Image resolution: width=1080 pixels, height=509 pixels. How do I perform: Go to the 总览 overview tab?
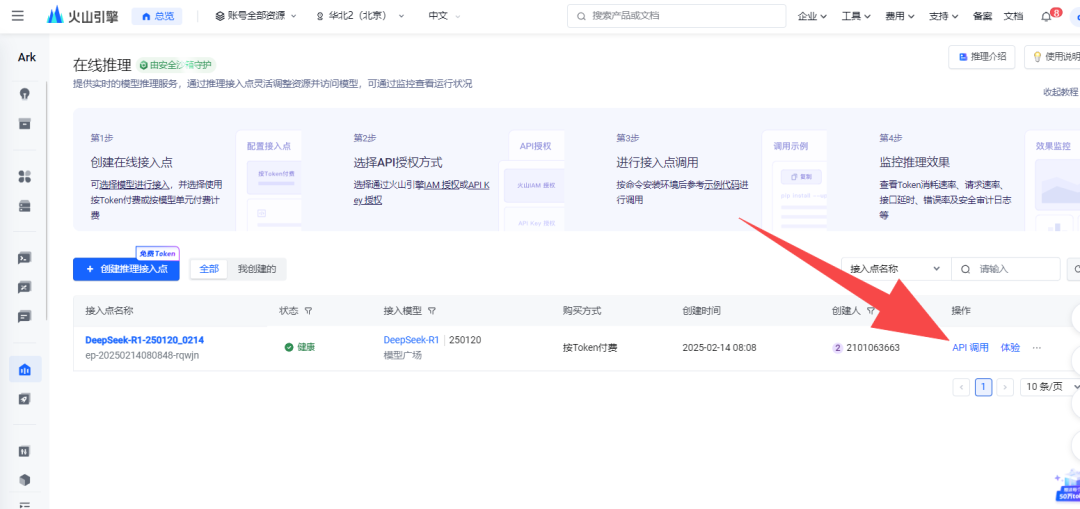click(x=157, y=16)
